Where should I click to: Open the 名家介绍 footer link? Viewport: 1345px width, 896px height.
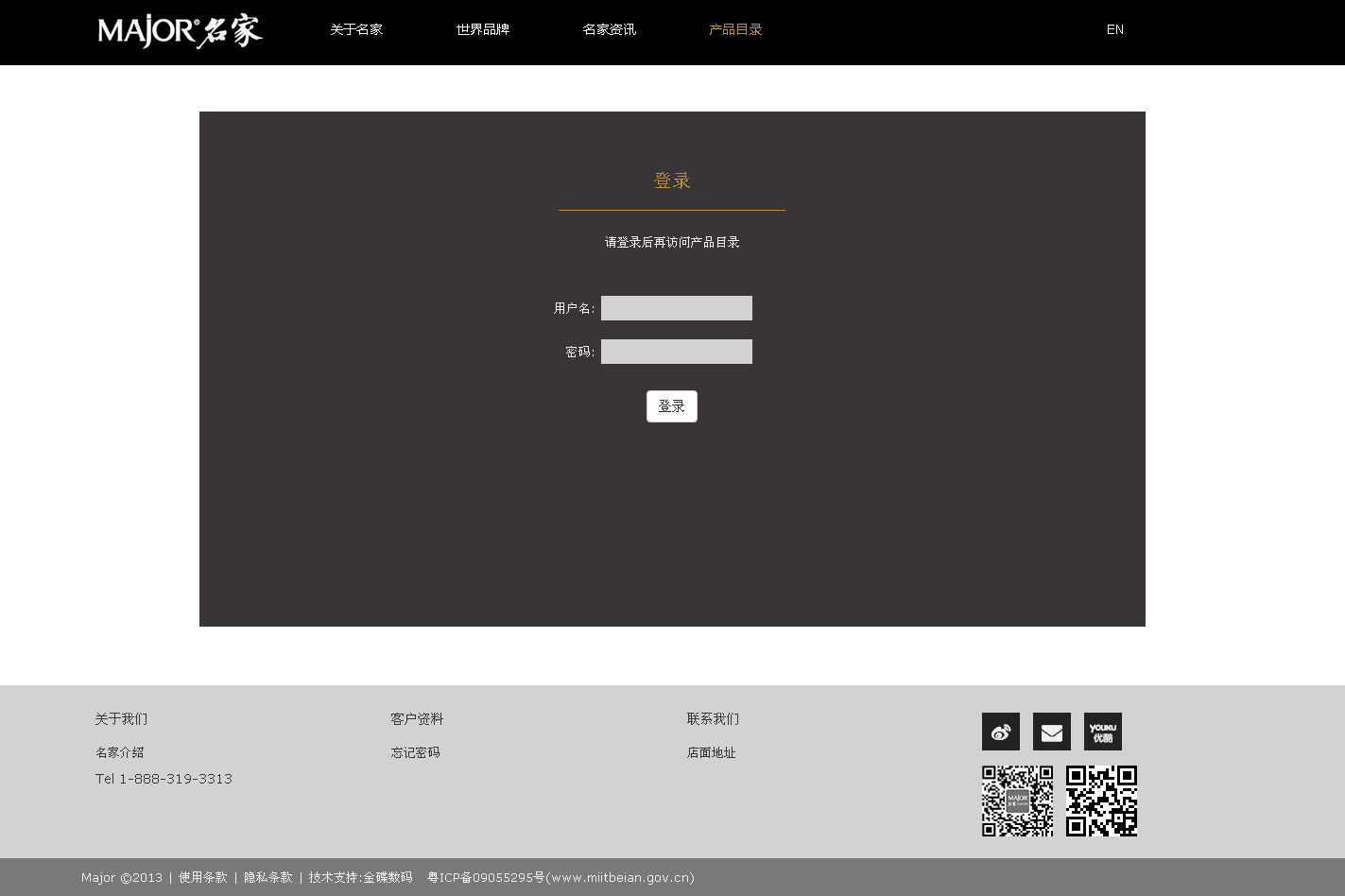(x=120, y=753)
